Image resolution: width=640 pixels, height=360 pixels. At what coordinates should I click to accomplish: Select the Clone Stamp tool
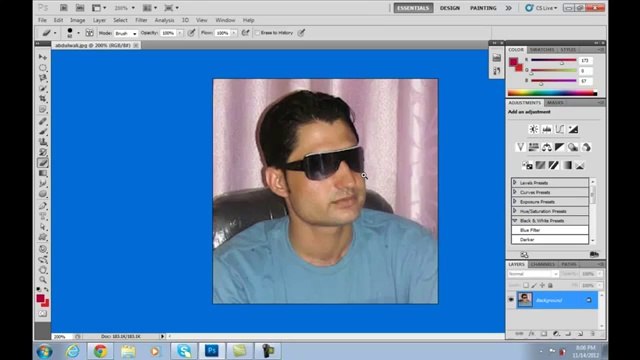coord(43,142)
